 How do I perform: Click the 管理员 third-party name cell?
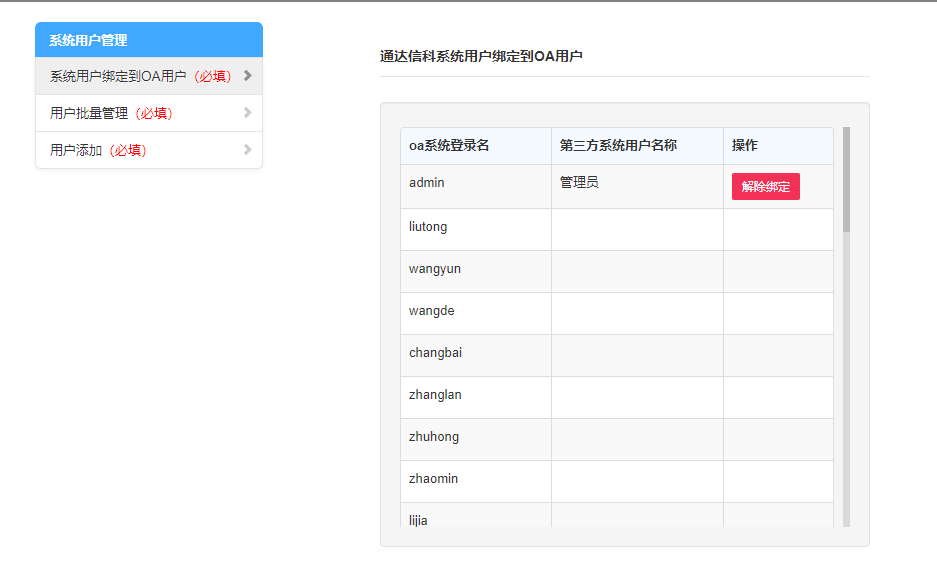point(579,183)
